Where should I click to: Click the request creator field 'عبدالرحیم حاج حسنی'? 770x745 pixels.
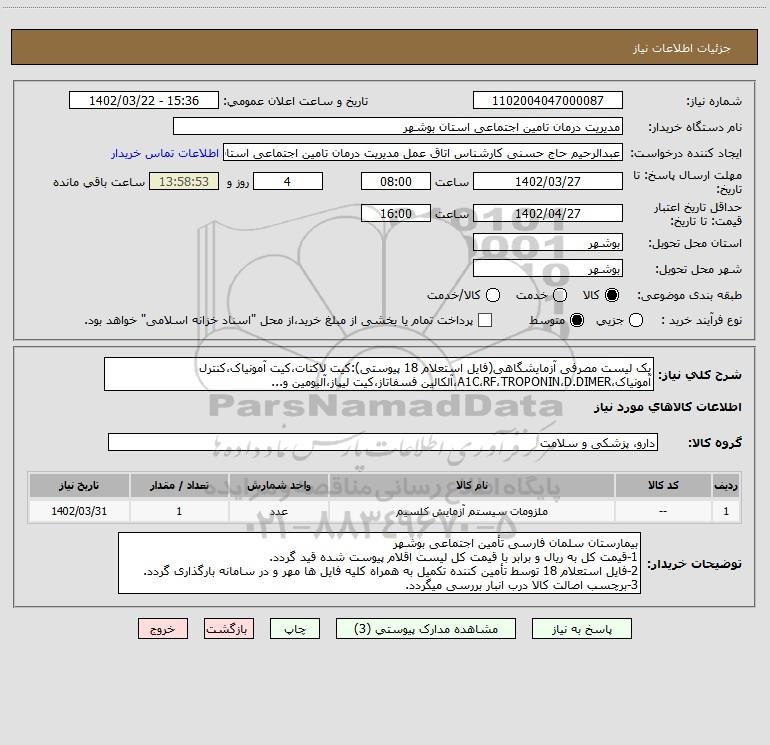pyautogui.click(x=423, y=153)
